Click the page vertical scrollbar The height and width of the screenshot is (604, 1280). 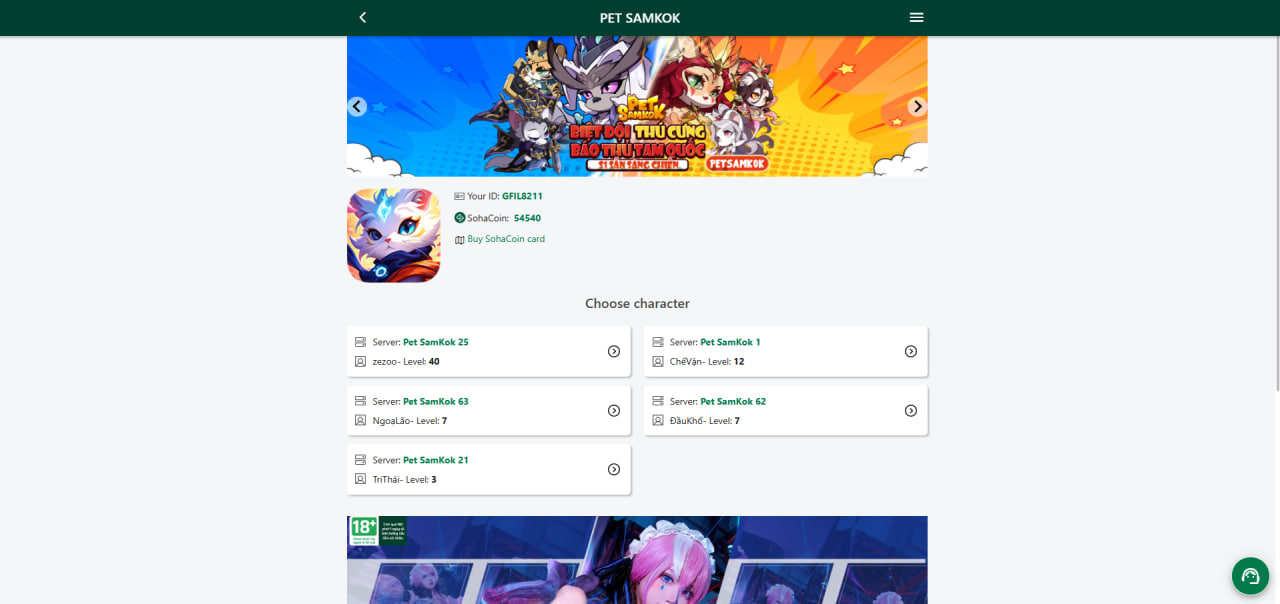point(1276,215)
